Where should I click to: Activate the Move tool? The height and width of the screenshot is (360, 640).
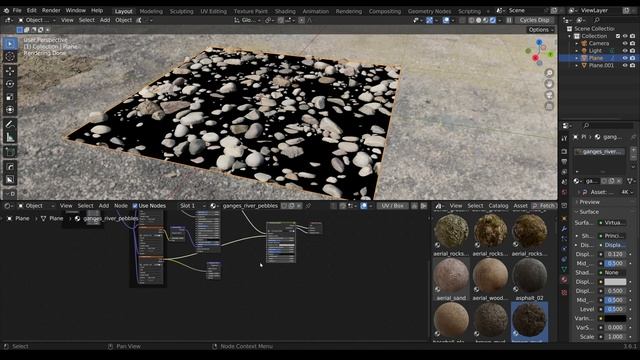coord(10,71)
